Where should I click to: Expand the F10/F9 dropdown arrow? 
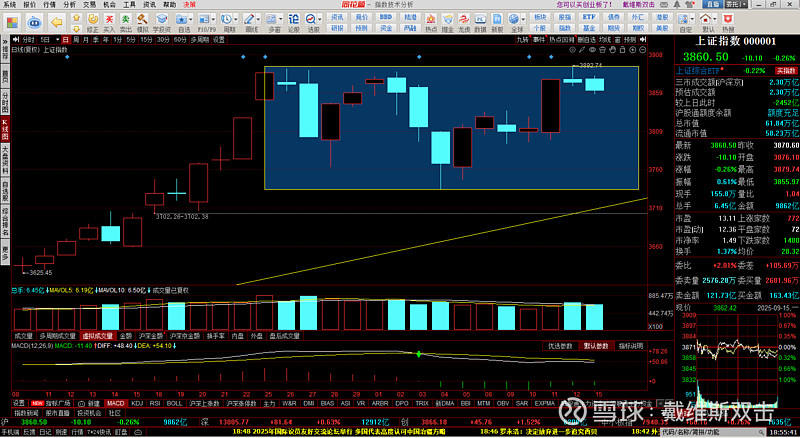pos(213,19)
